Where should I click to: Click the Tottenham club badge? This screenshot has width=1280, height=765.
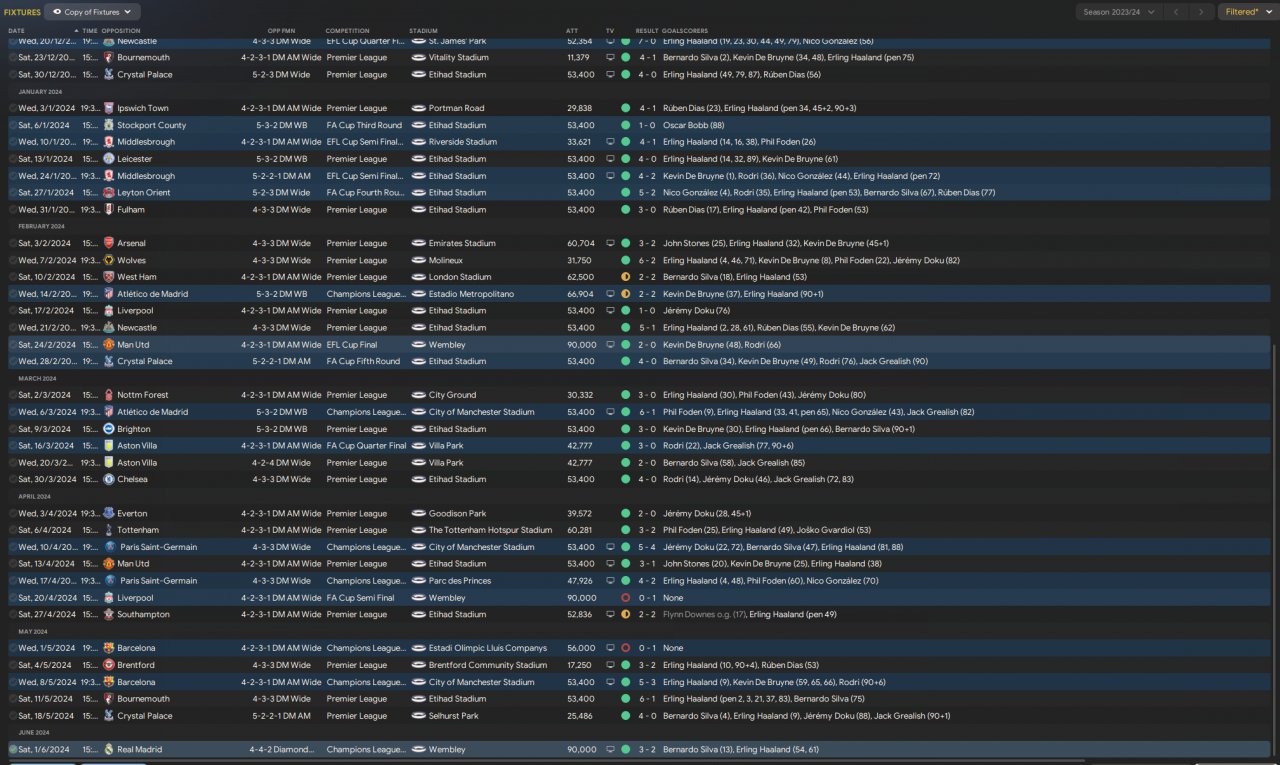(x=108, y=530)
